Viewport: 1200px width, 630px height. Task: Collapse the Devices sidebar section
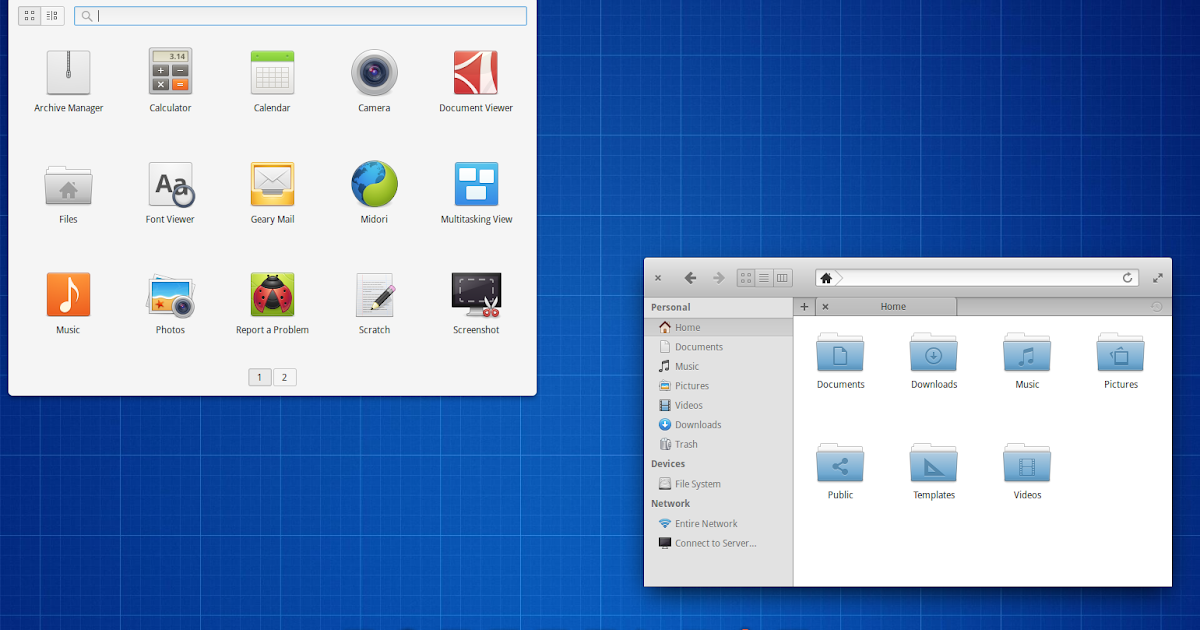[668, 463]
